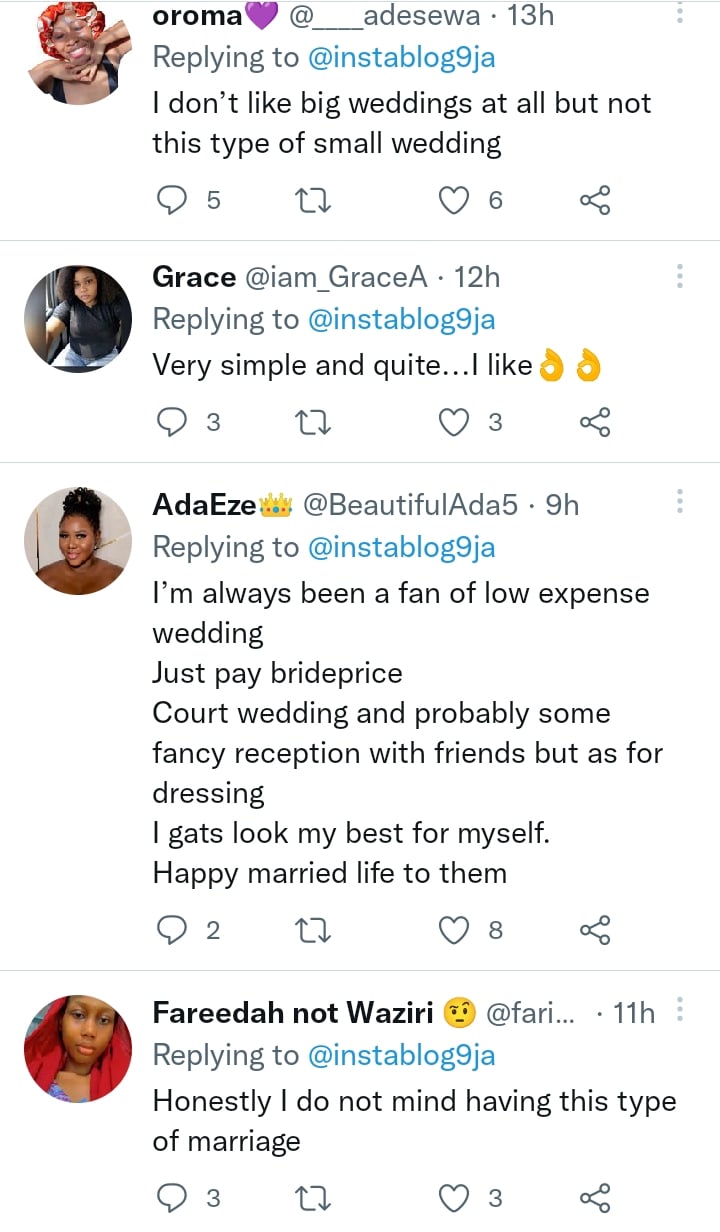Share Grace's tweet
Viewport: 720px width, 1232px height.
coord(595,422)
